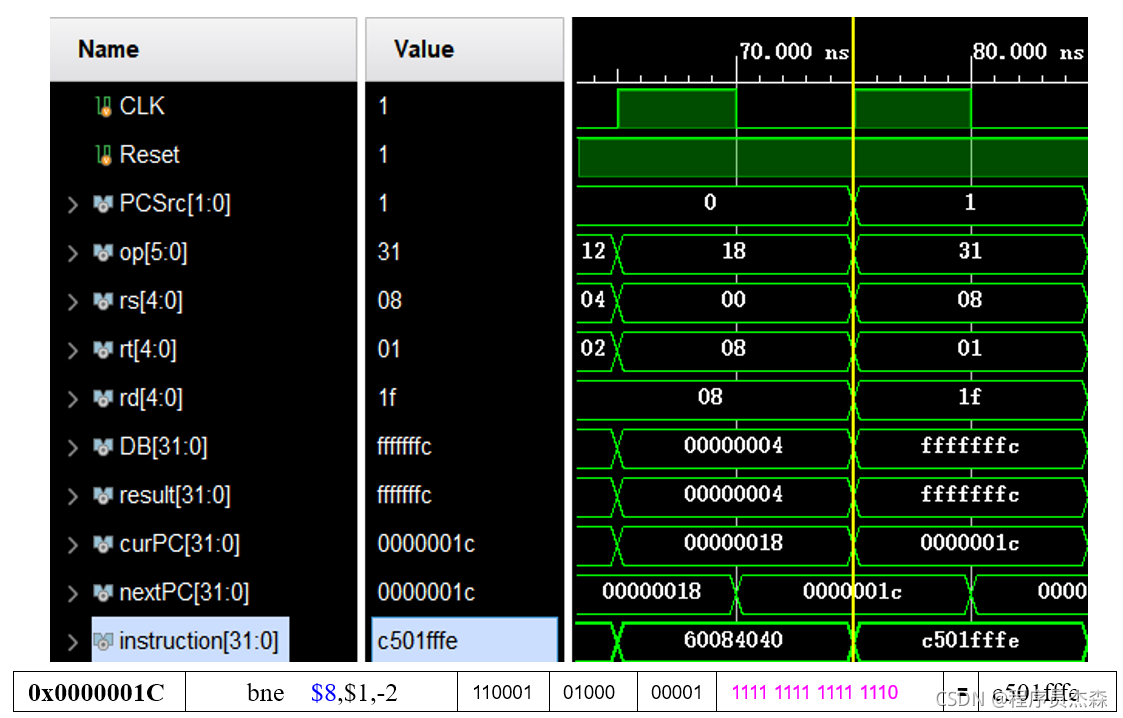Expand the DB[31:0] signal
The height and width of the screenshot is (718, 1123).
(x=72, y=448)
